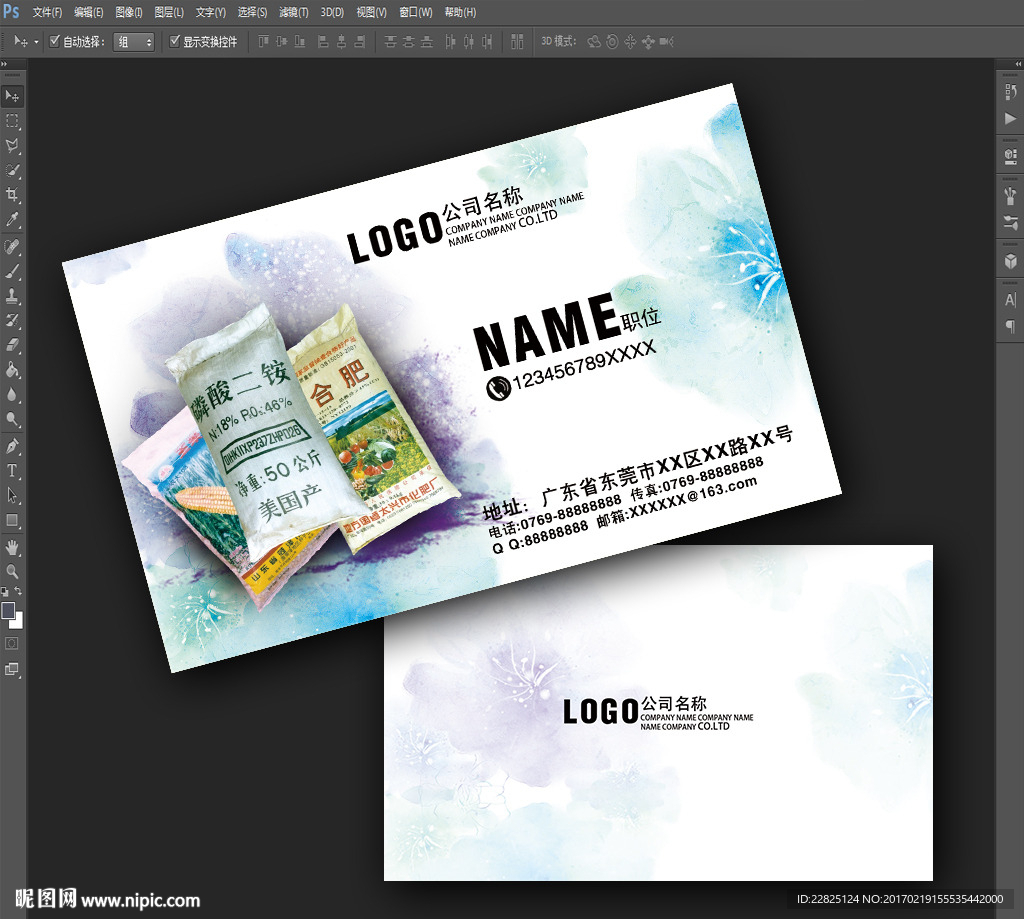This screenshot has height=919, width=1024.
Task: Select the Quick Selection tool
Action: tap(12, 170)
